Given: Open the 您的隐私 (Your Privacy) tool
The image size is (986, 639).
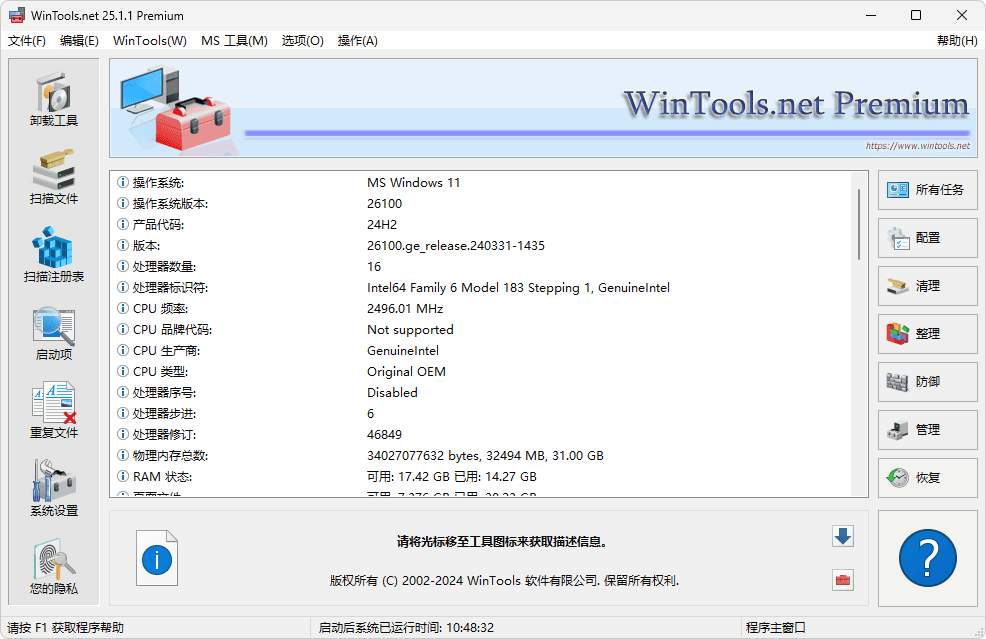Looking at the screenshot, I should 53,568.
